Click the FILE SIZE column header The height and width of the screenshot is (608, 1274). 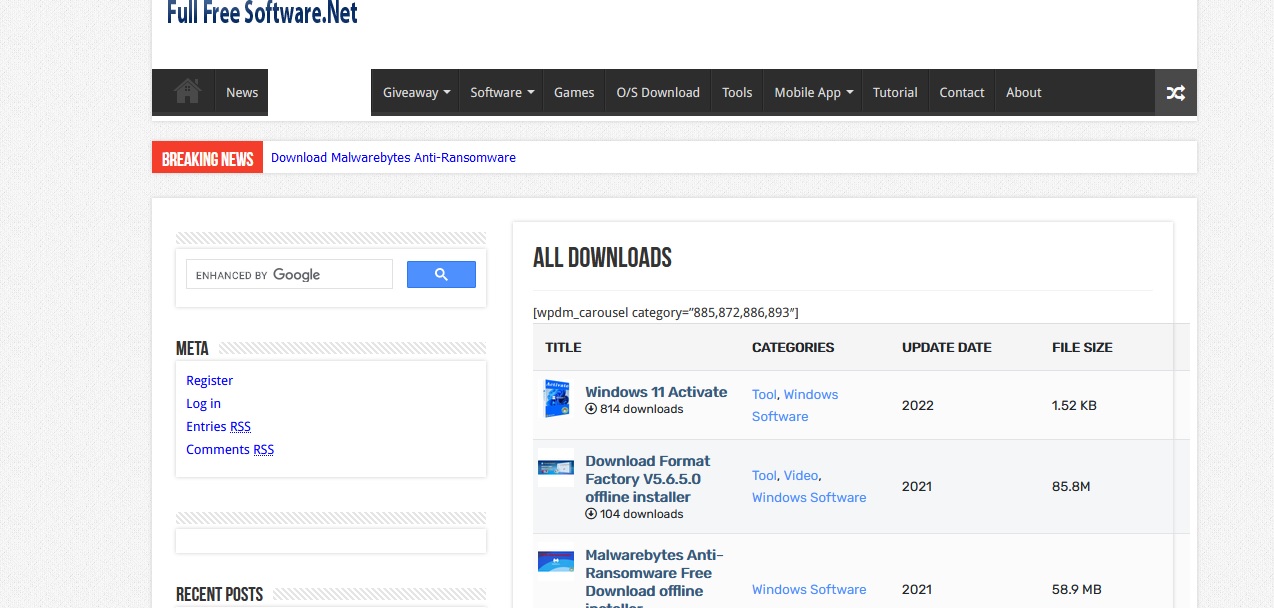[1082, 347]
